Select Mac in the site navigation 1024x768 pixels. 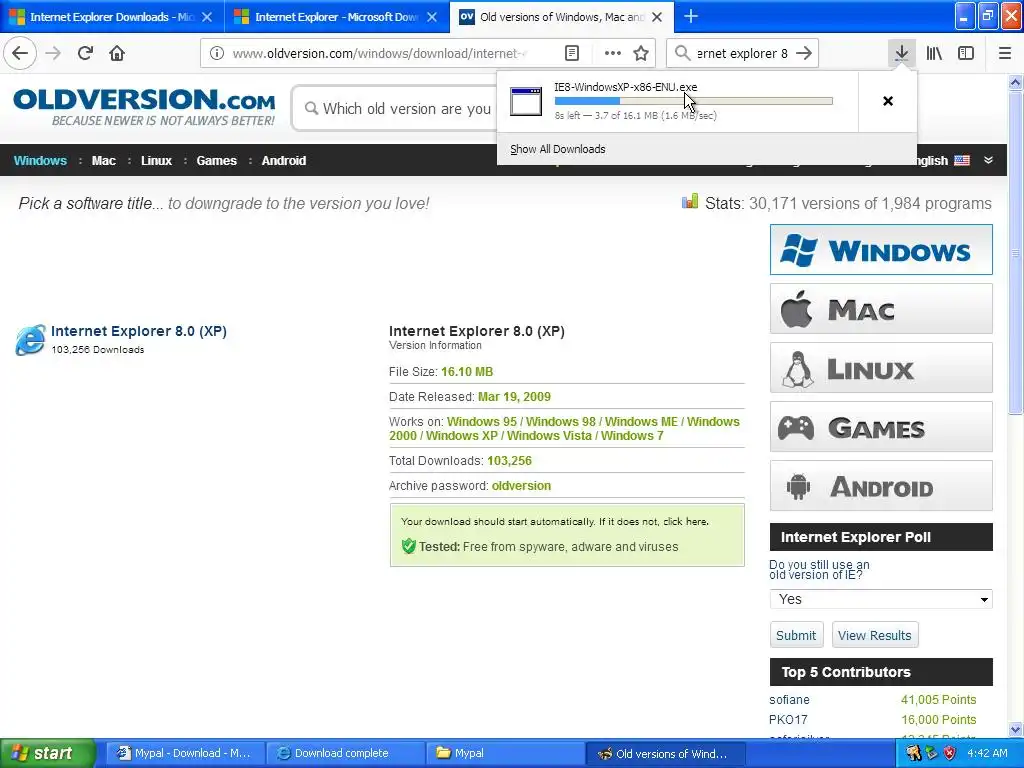(x=103, y=161)
